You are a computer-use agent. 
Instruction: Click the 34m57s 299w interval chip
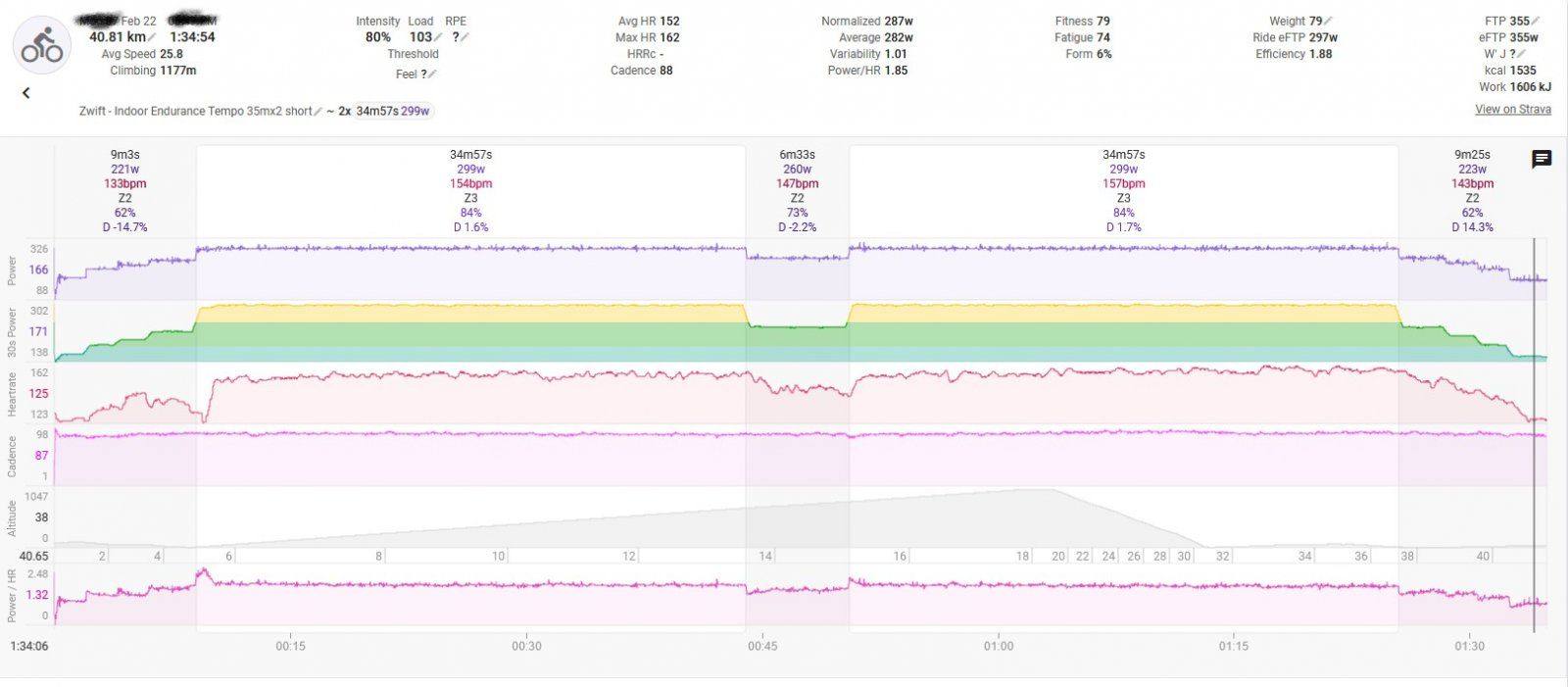(392, 111)
